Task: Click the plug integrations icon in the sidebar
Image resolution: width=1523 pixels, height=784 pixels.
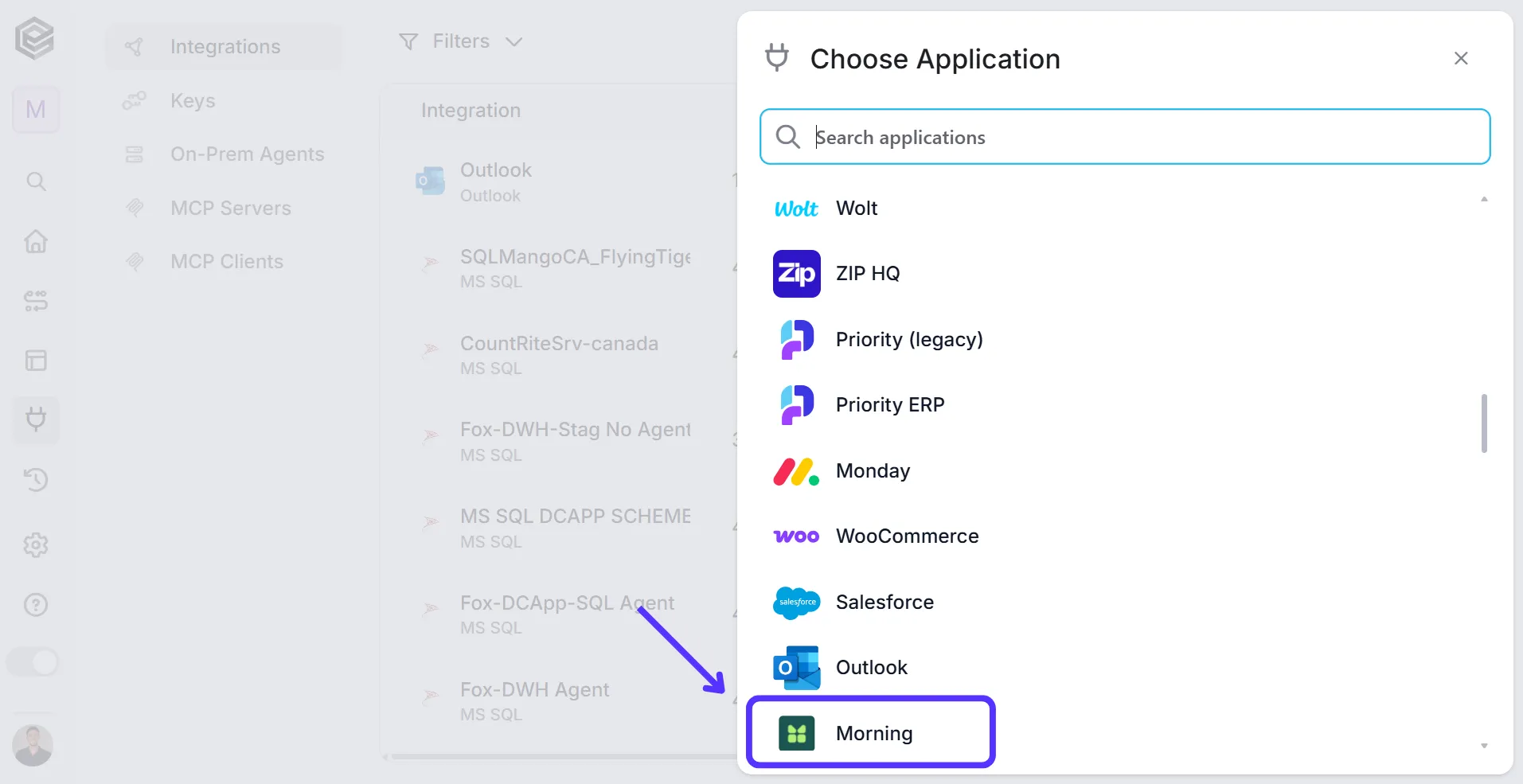Action: coord(36,419)
